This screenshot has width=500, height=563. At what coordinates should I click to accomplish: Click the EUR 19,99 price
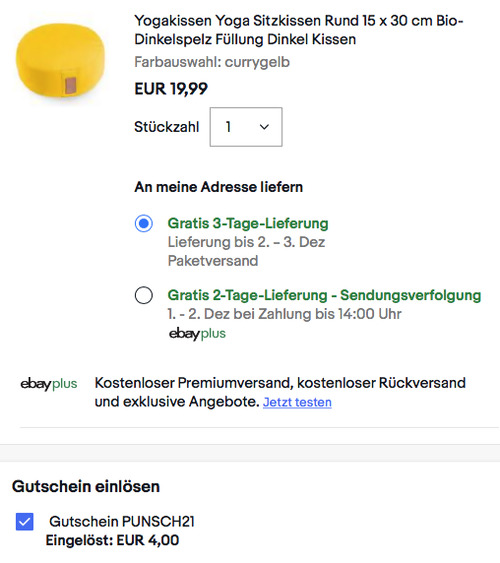tap(171, 89)
